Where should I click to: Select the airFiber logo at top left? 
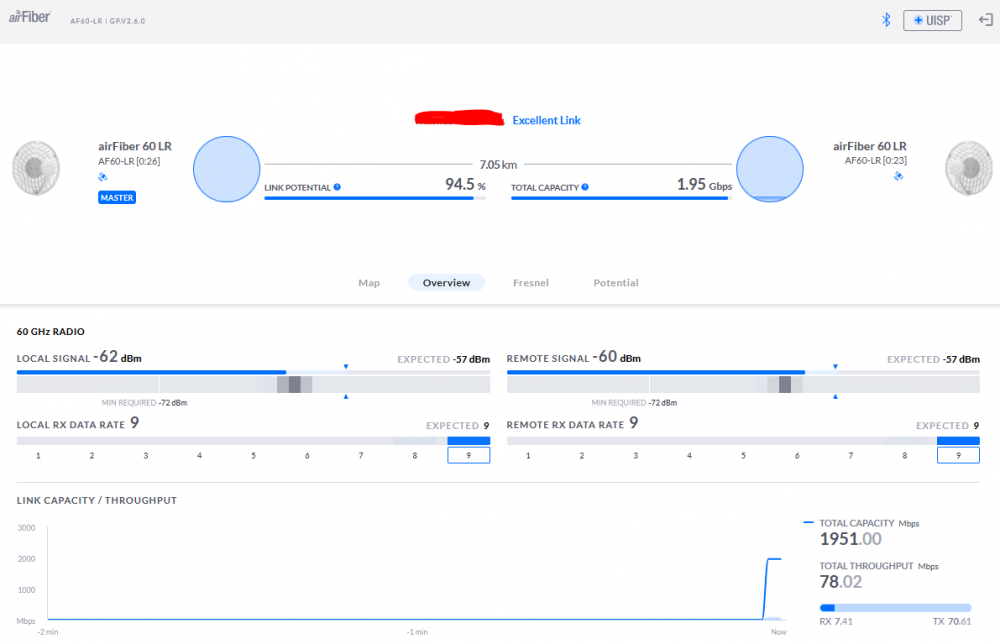tap(28, 17)
